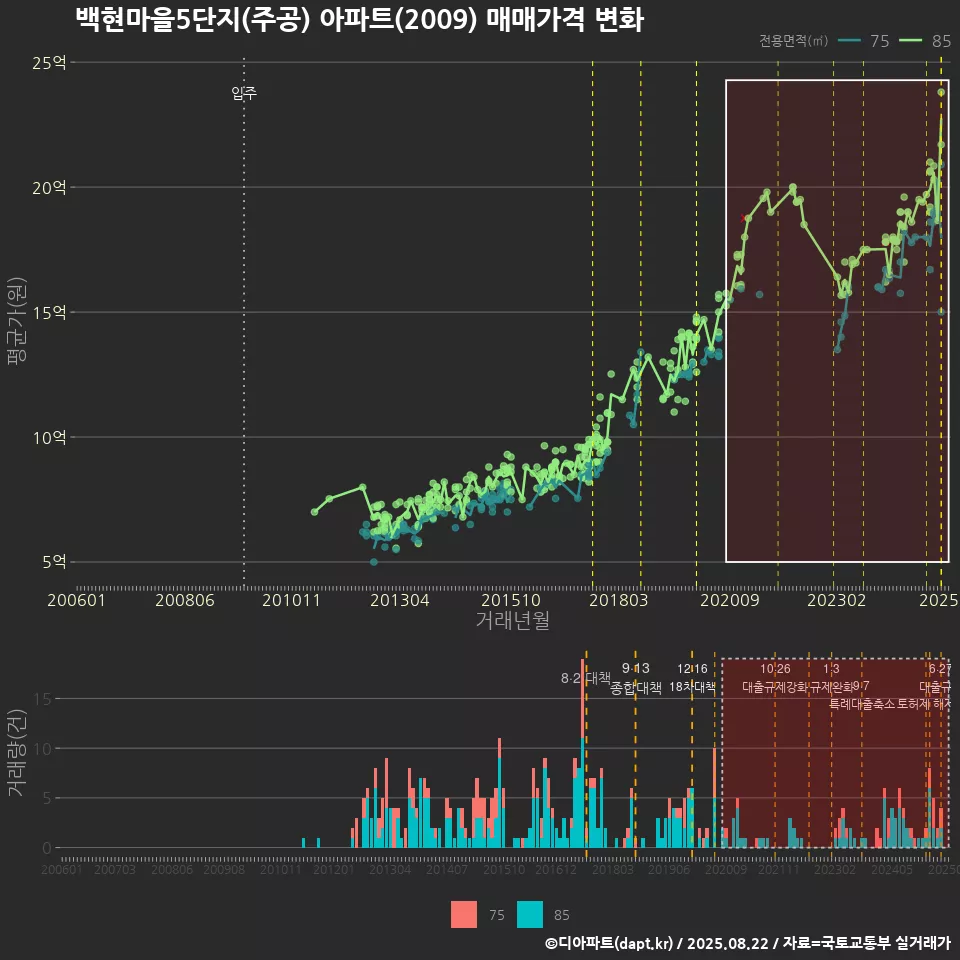Viewport: 960px width, 960px height.
Task: Click the chart title 백현마을5단지(주공) 아파트(2009) 매매가격 변화
Action: click(359, 20)
